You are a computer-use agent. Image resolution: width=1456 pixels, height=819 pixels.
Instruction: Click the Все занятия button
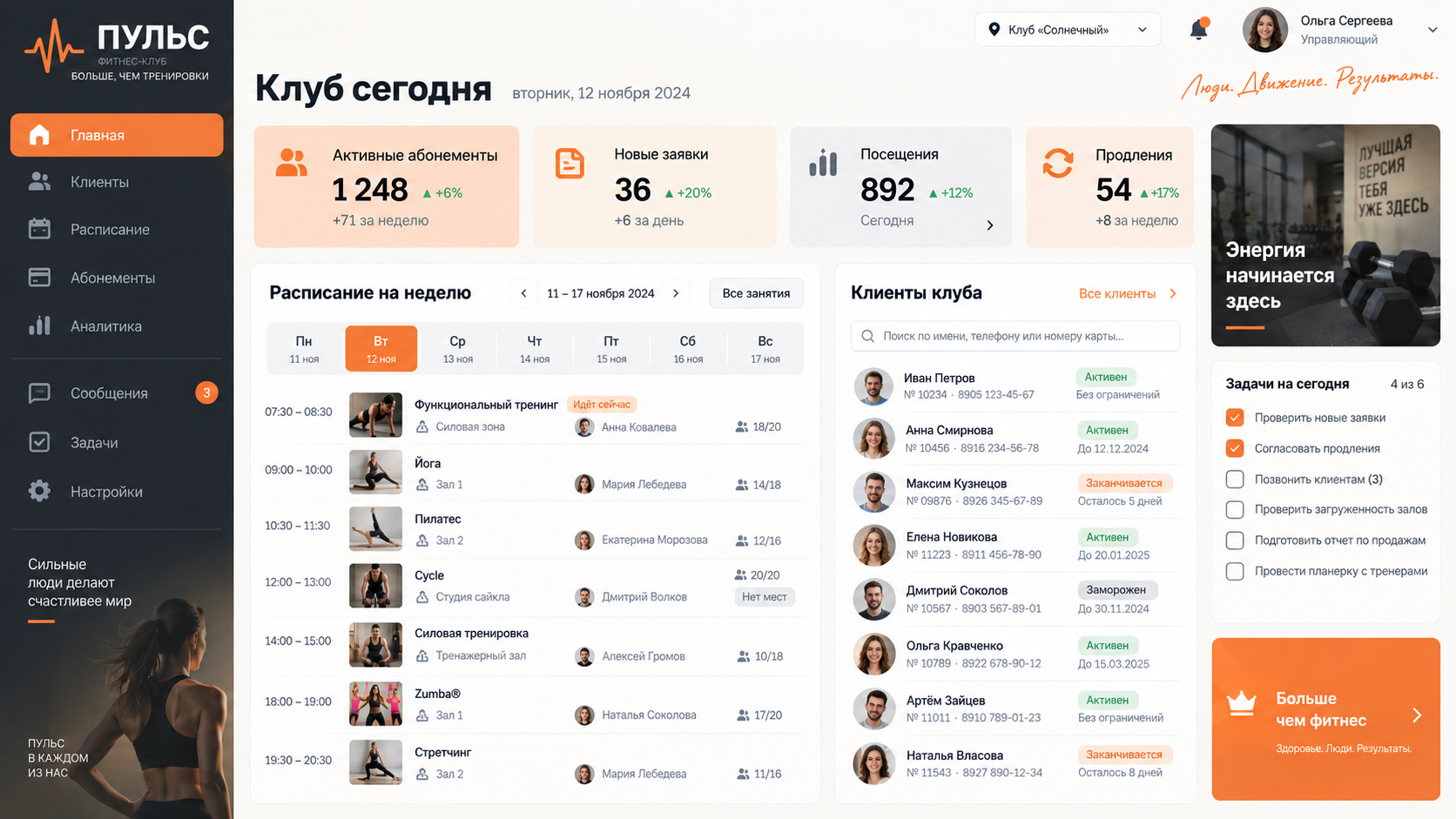756,293
